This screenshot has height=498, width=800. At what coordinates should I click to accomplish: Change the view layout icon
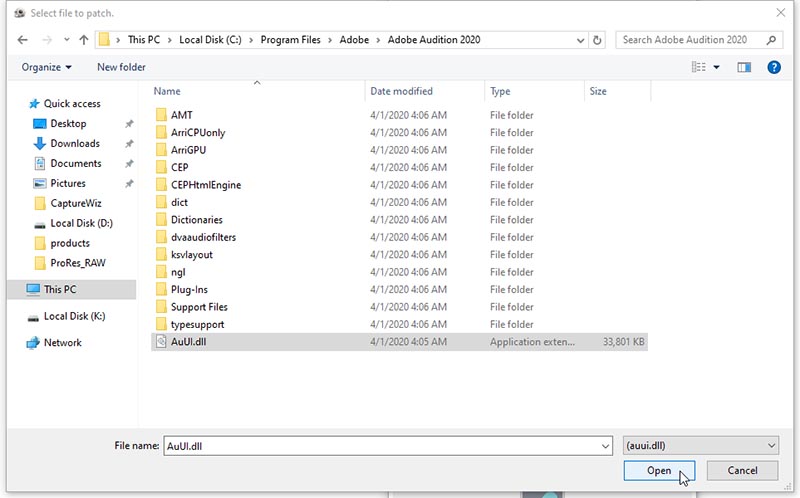point(698,67)
